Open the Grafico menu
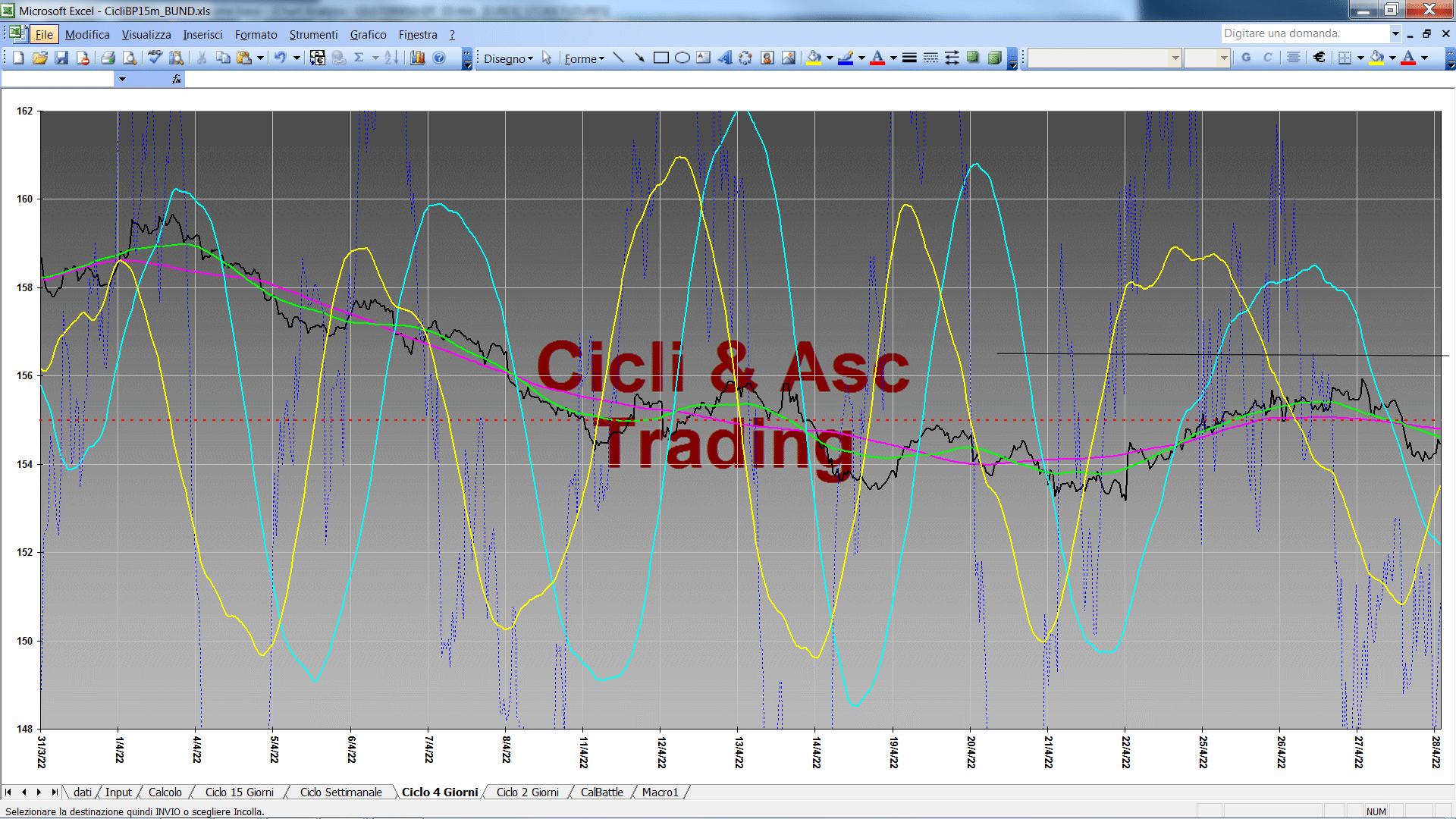 click(x=368, y=34)
